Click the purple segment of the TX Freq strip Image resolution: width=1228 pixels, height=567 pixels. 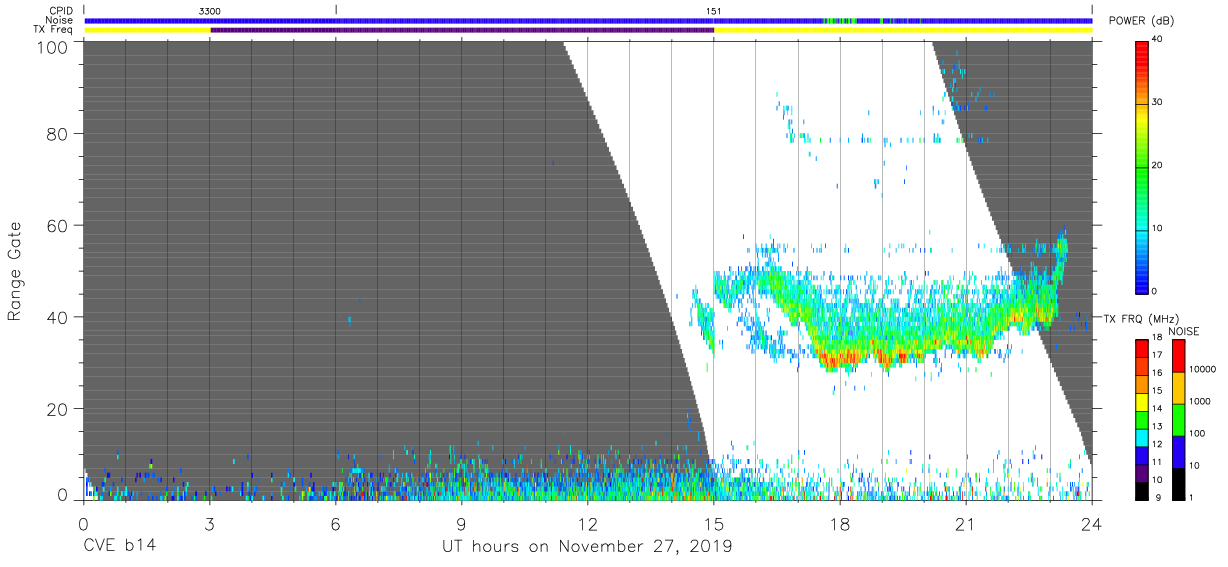[462, 30]
